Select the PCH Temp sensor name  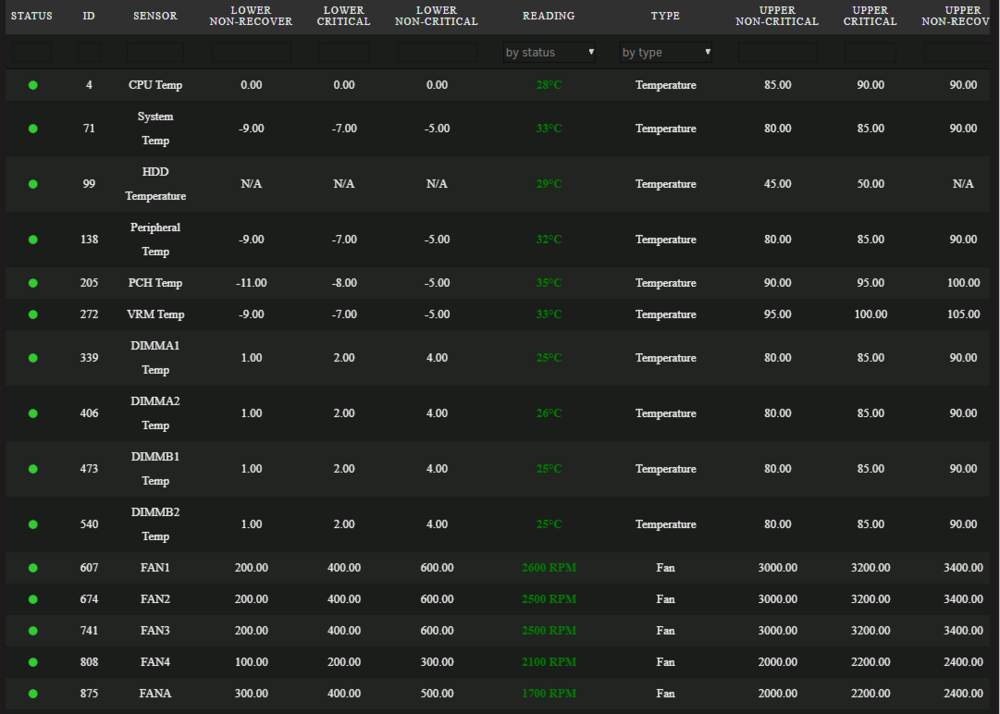pyautogui.click(x=155, y=282)
